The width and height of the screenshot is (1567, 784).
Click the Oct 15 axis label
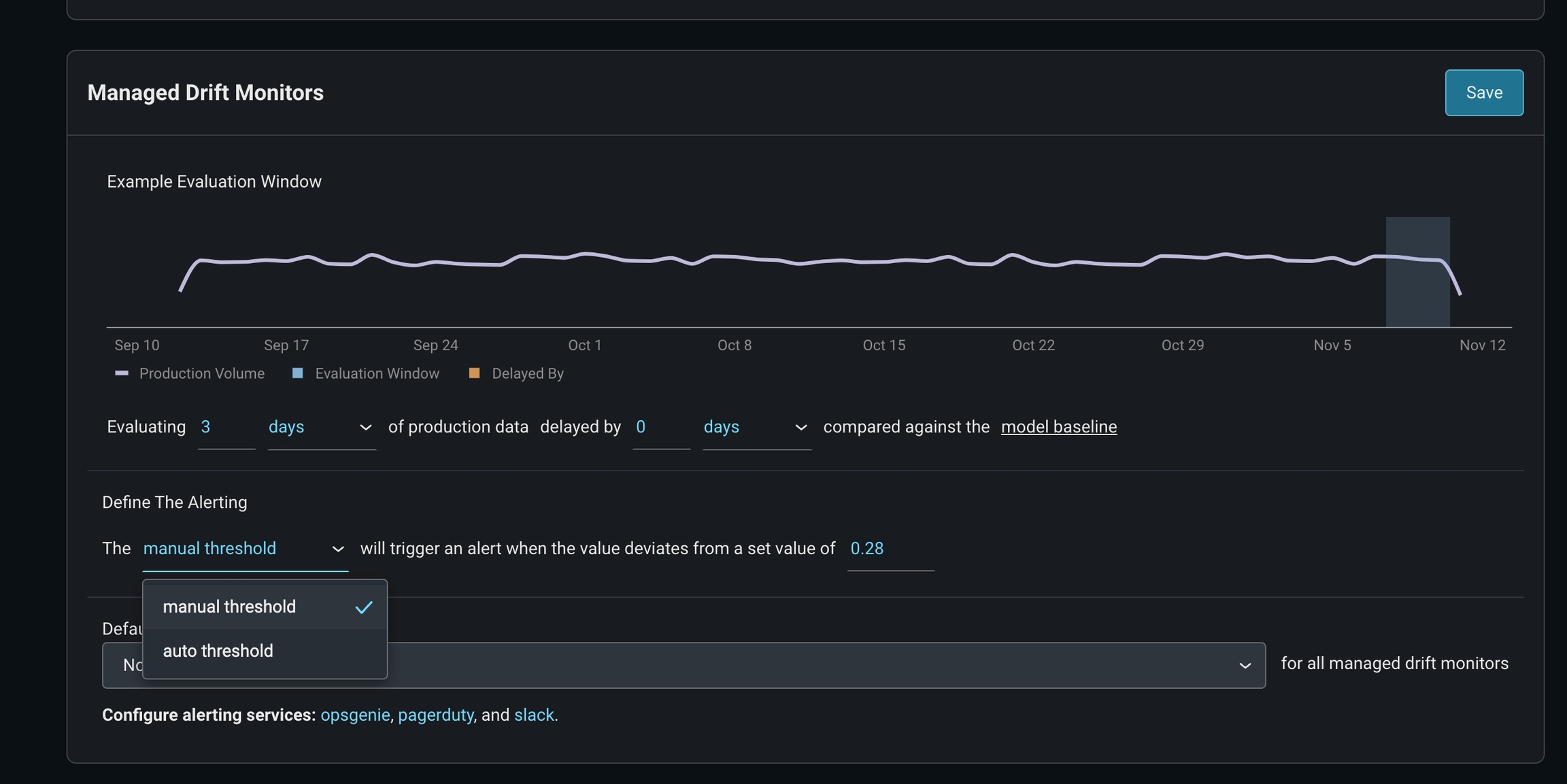(x=883, y=345)
